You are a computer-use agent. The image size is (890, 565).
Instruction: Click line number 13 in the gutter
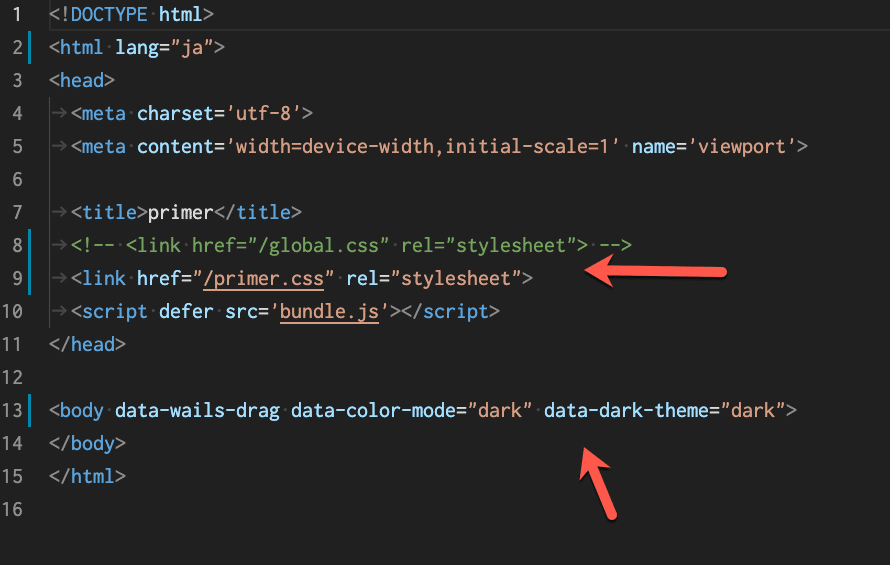tap(12, 410)
